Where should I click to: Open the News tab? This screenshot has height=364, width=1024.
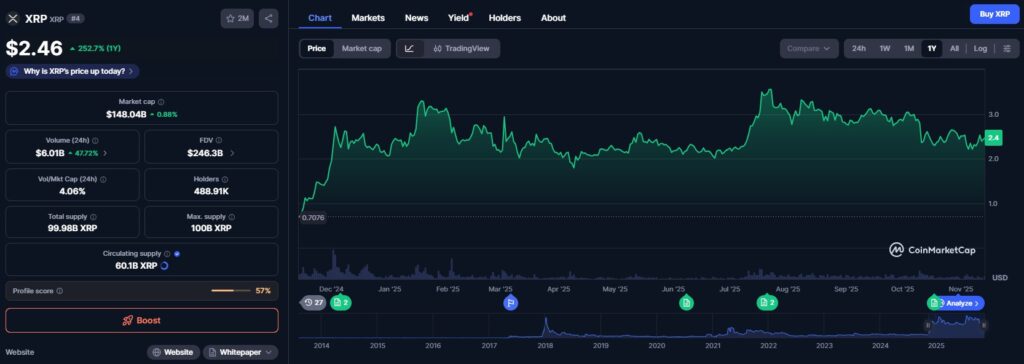pyautogui.click(x=417, y=18)
